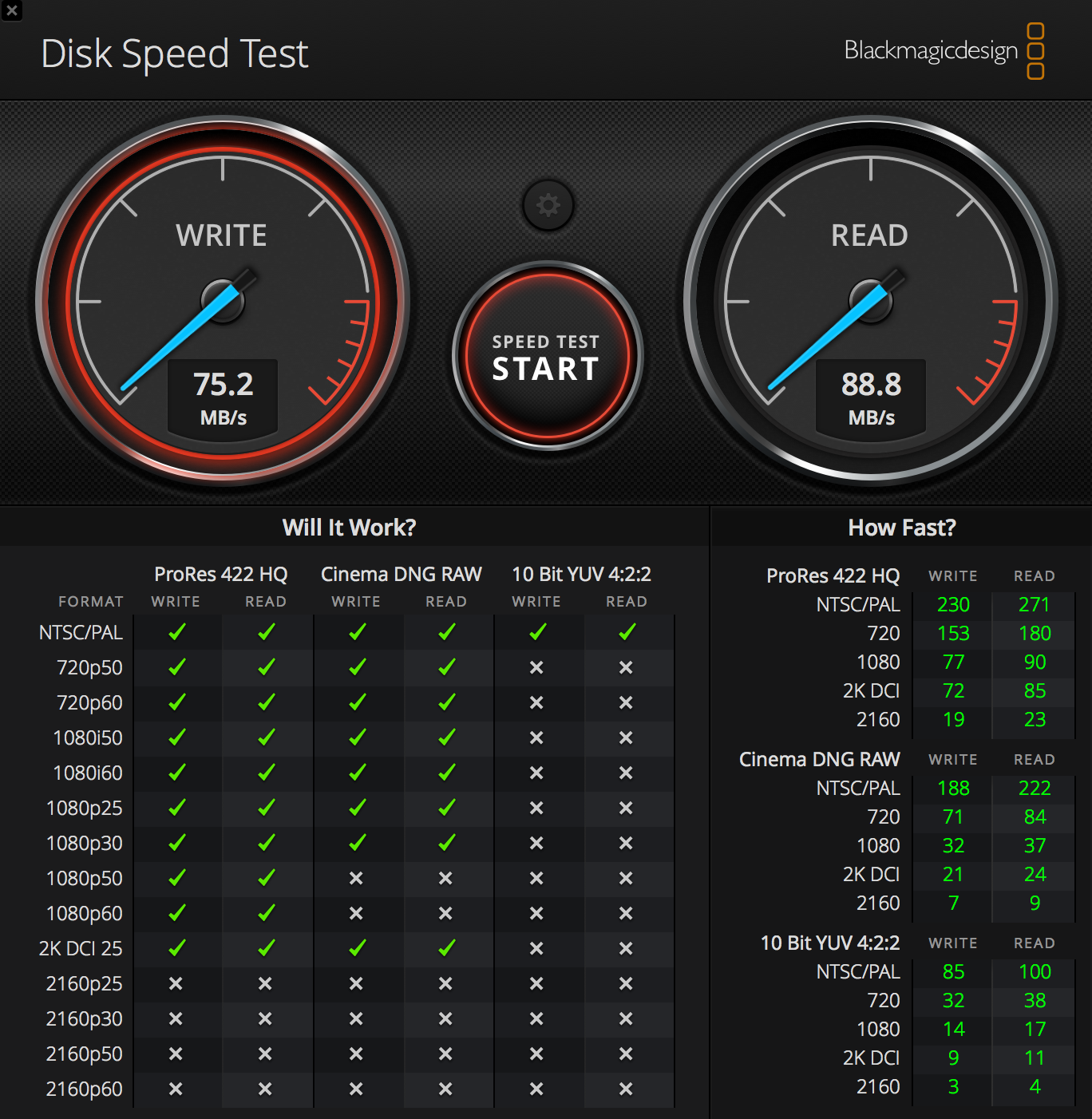
Task: Click the How Fast? heading
Action: point(902,528)
